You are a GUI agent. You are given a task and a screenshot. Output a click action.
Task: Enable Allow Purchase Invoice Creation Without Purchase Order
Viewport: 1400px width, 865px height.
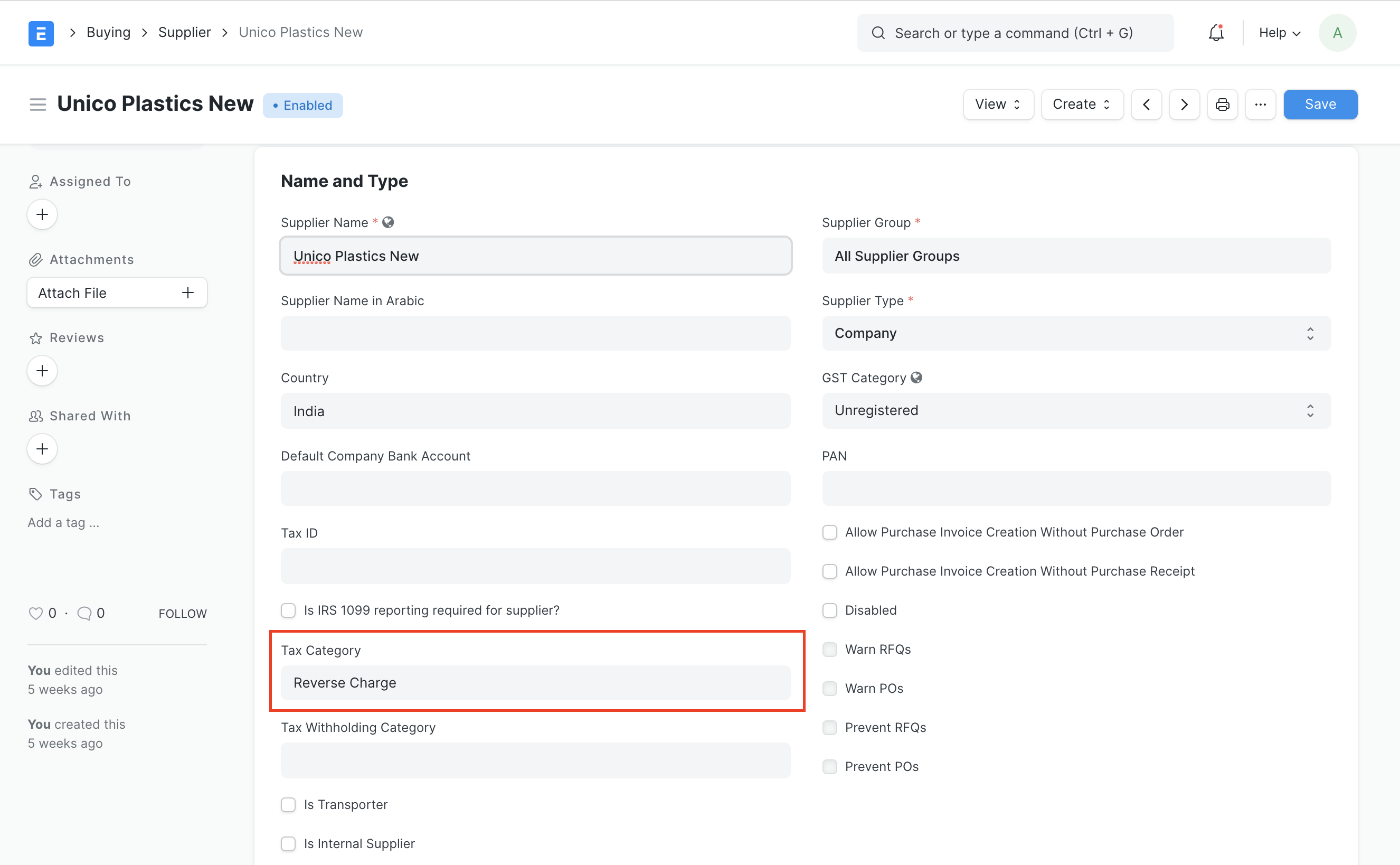(x=830, y=532)
